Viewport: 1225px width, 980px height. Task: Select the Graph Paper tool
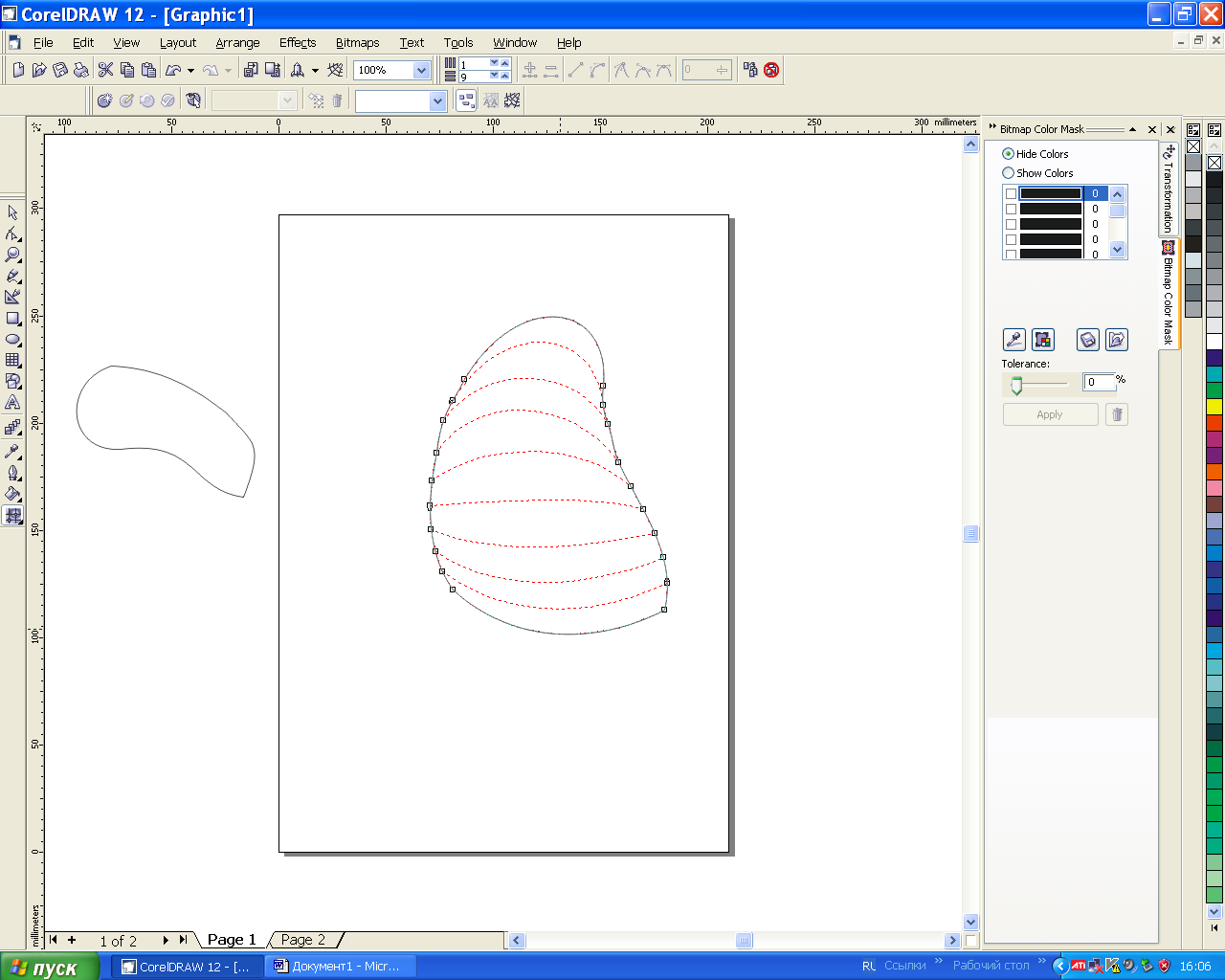(x=12, y=360)
